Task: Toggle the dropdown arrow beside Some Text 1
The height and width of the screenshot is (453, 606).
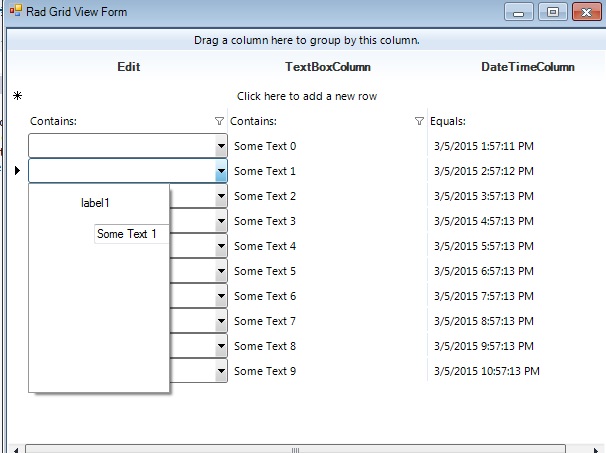Action: tap(221, 171)
